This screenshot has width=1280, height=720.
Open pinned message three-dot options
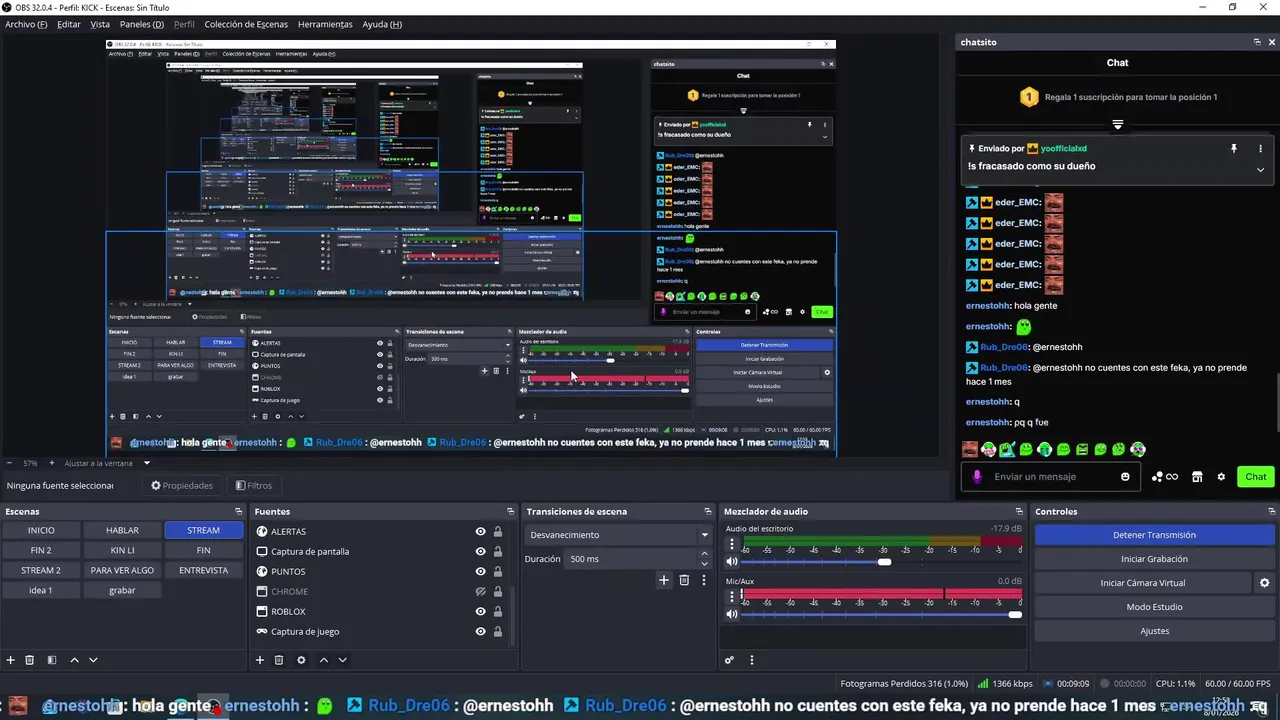(1260, 148)
